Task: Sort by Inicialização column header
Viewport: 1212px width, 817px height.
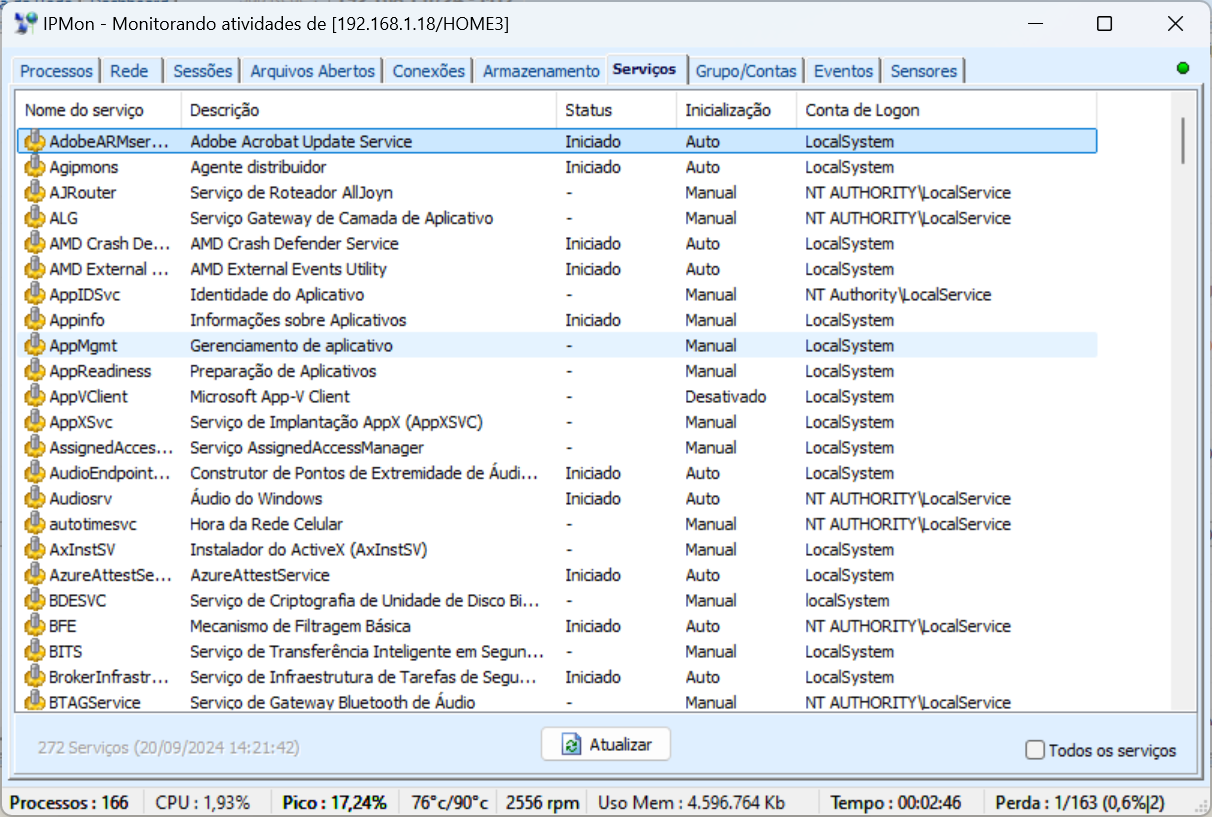Action: coord(737,110)
